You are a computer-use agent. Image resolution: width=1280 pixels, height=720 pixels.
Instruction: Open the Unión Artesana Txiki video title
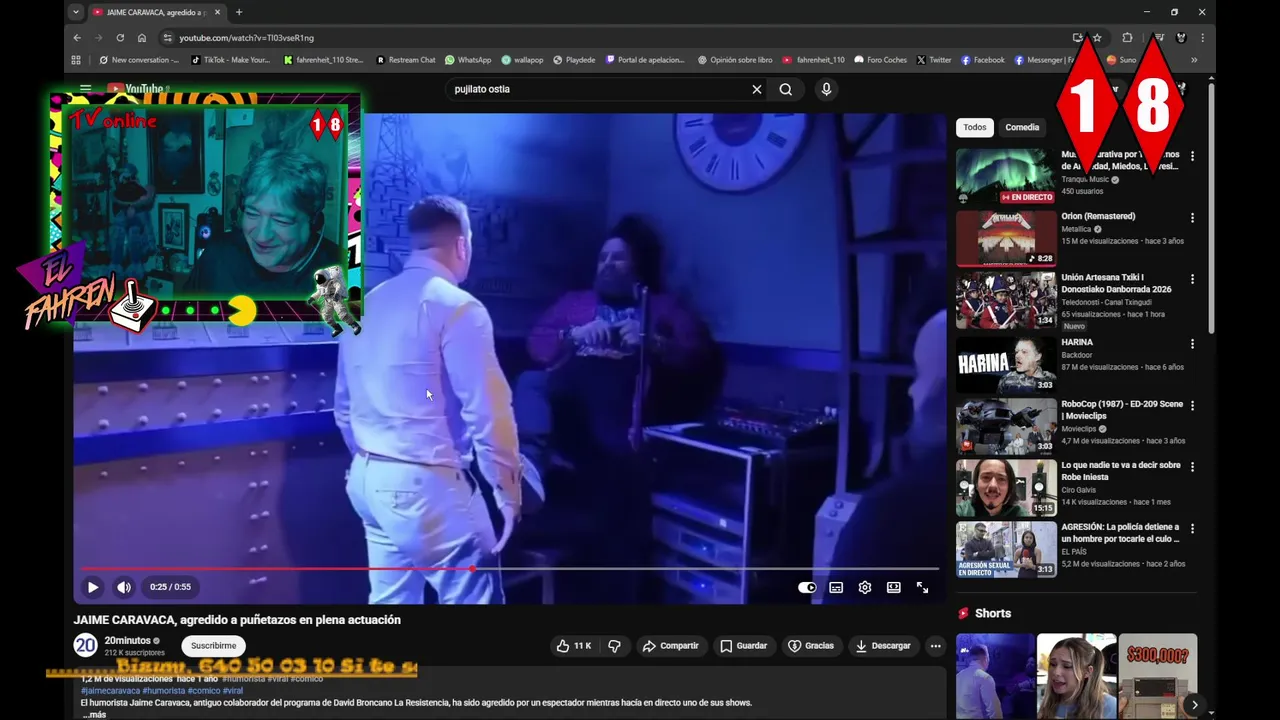coord(1116,283)
